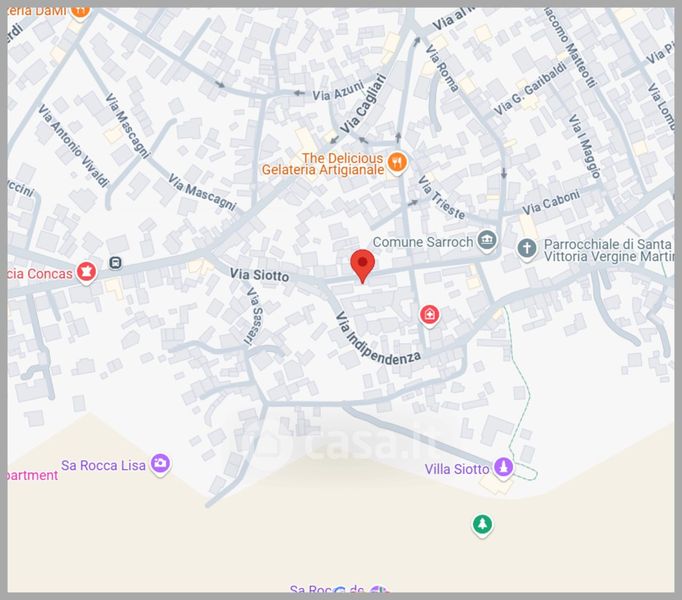
Task: Click the Villa Siotto purple marker
Action: (504, 468)
